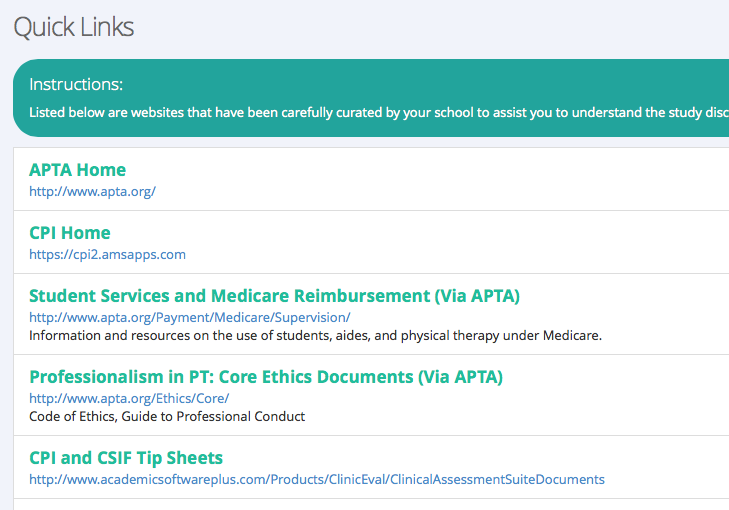The image size is (729, 510).
Task: Click empty row below CPI and CSIF Tip Sheets
Action: pyautogui.click(x=370, y=504)
